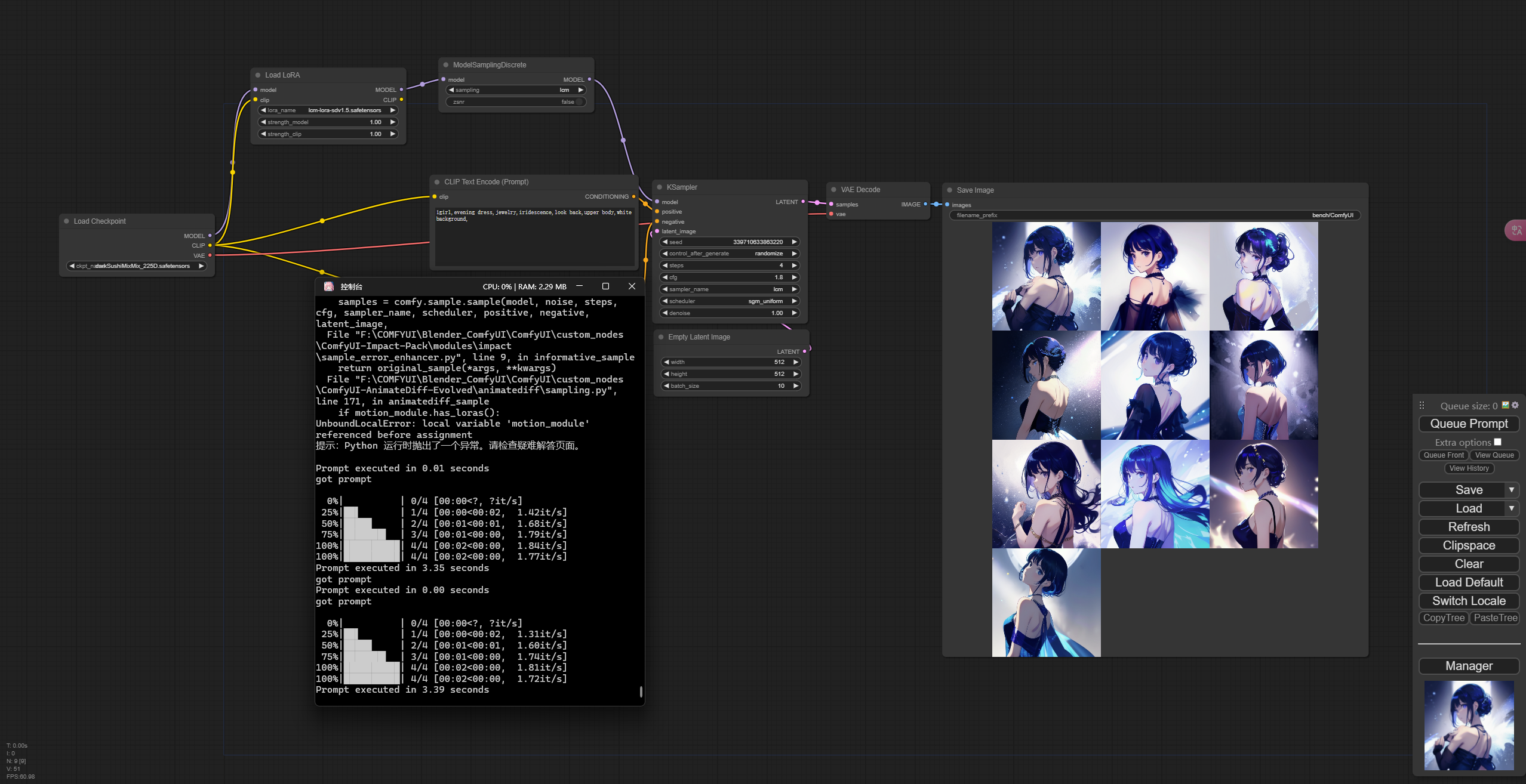Click the cfg 1.8 value slider
The image size is (1526, 784).
point(730,277)
